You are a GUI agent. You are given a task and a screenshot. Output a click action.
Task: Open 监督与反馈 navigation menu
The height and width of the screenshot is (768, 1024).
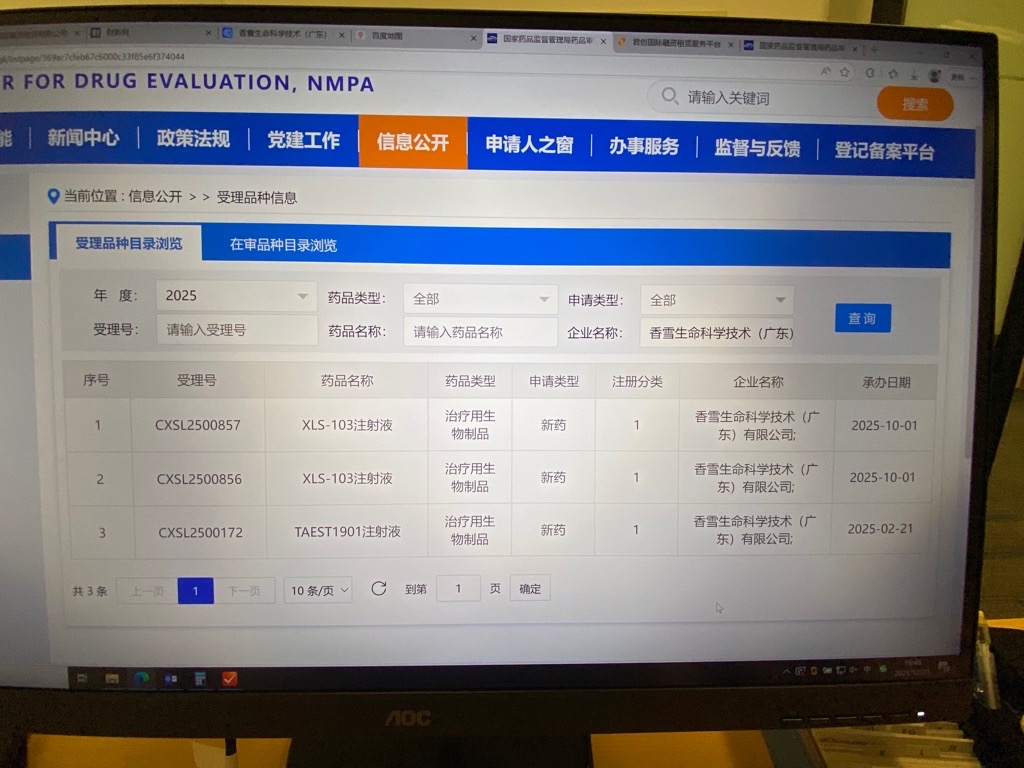(x=758, y=148)
